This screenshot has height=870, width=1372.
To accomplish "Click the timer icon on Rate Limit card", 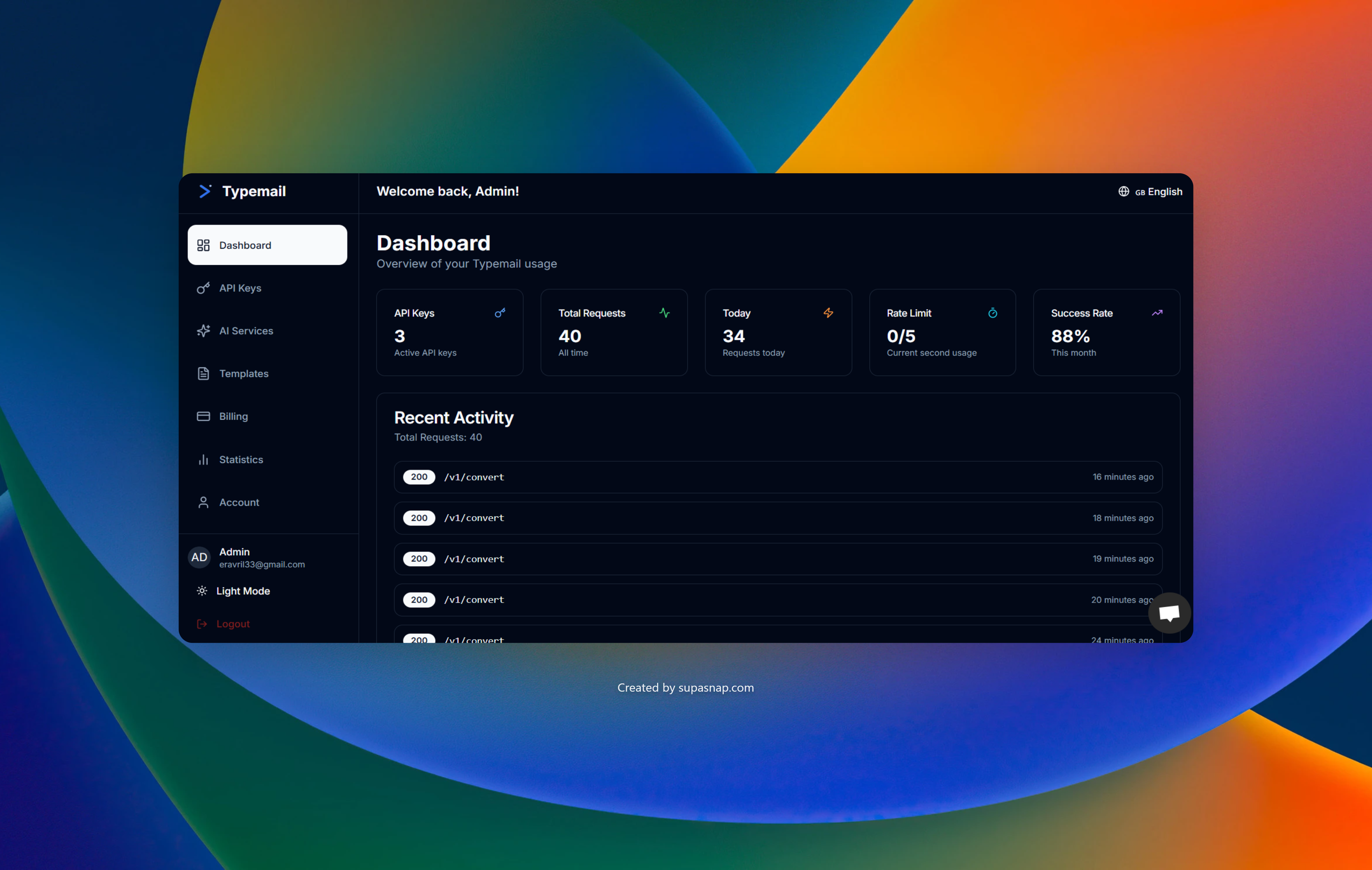I will click(992, 312).
